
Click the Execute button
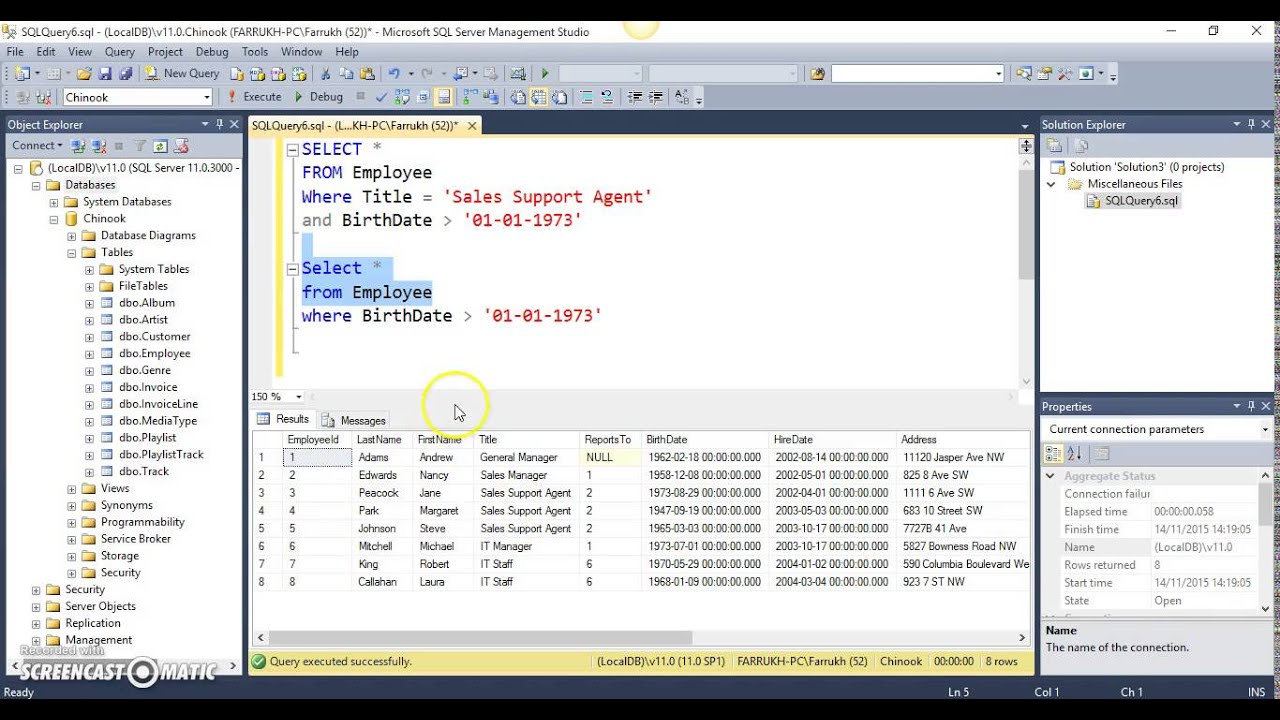pyautogui.click(x=254, y=97)
